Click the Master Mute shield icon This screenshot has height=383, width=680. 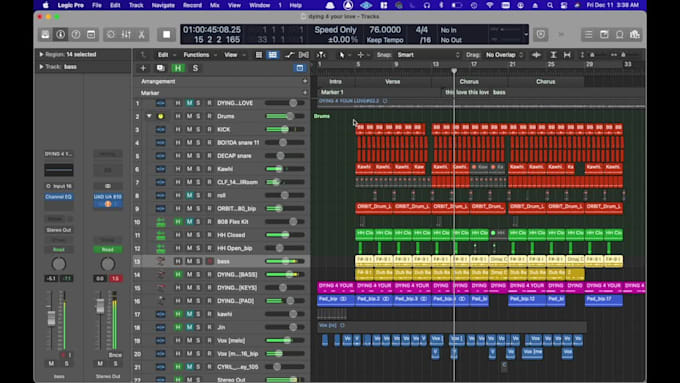(541, 35)
